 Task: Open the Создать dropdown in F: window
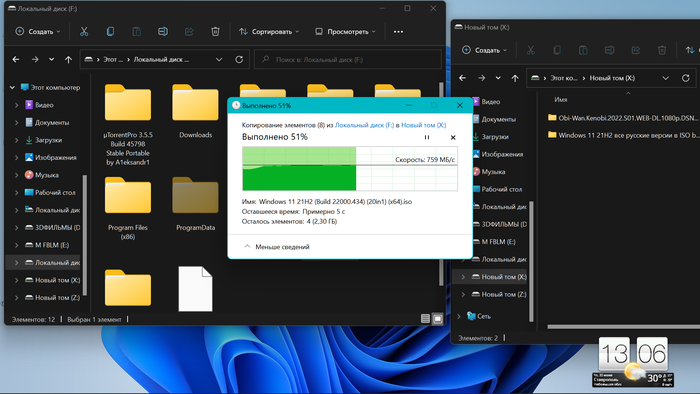pos(38,32)
